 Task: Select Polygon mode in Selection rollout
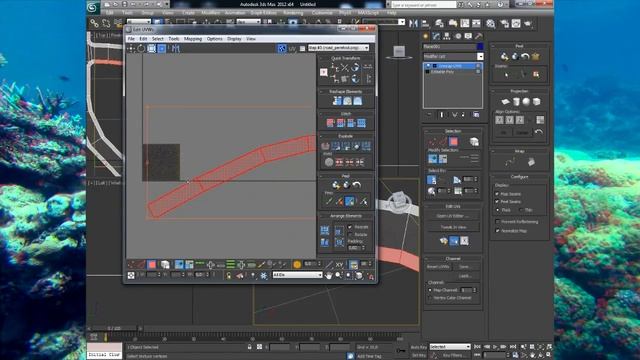click(453, 142)
